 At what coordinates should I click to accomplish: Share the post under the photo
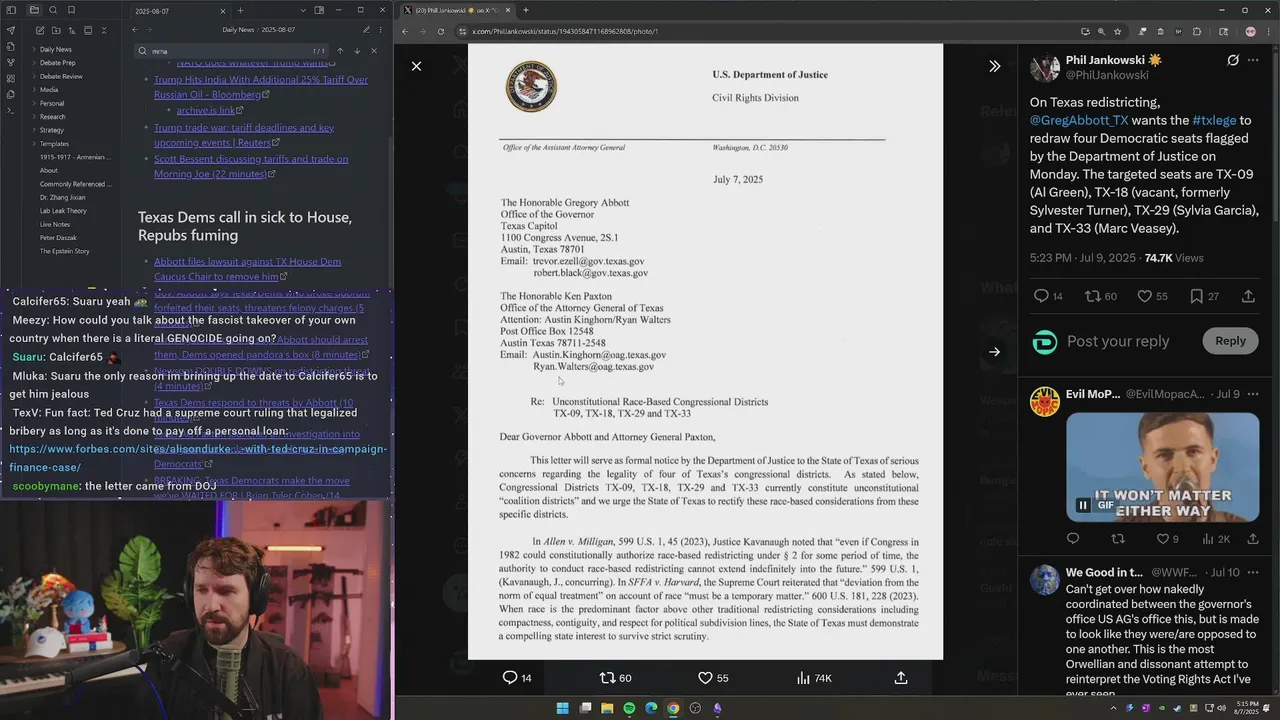(901, 678)
